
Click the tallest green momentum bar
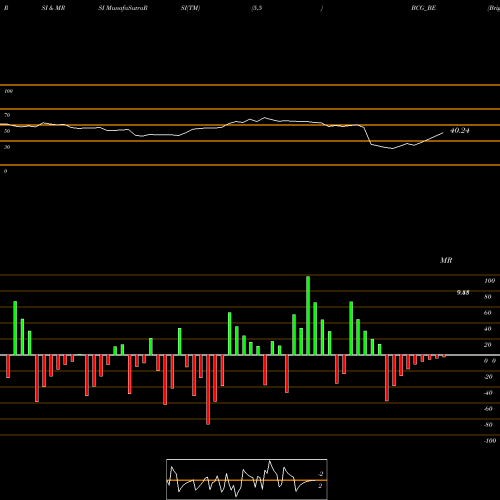point(308,315)
